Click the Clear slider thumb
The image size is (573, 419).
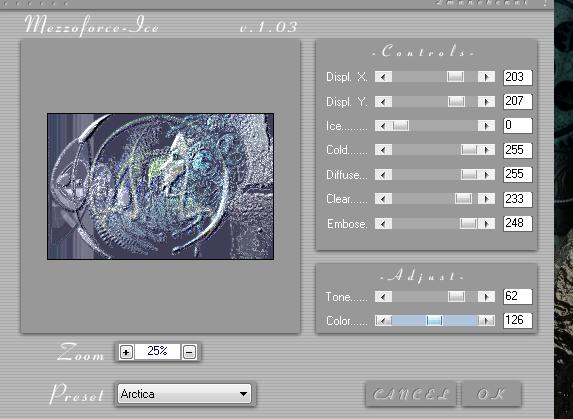(x=463, y=199)
